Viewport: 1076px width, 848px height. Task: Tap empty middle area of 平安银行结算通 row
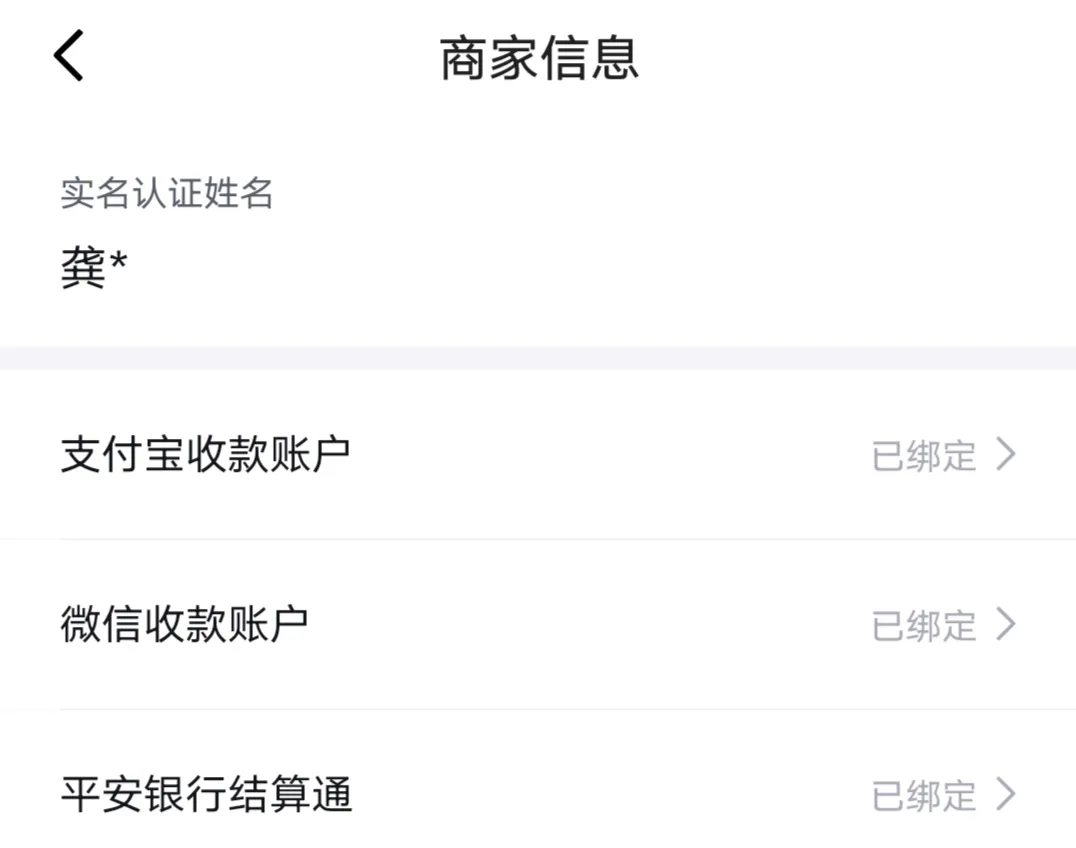click(611, 794)
